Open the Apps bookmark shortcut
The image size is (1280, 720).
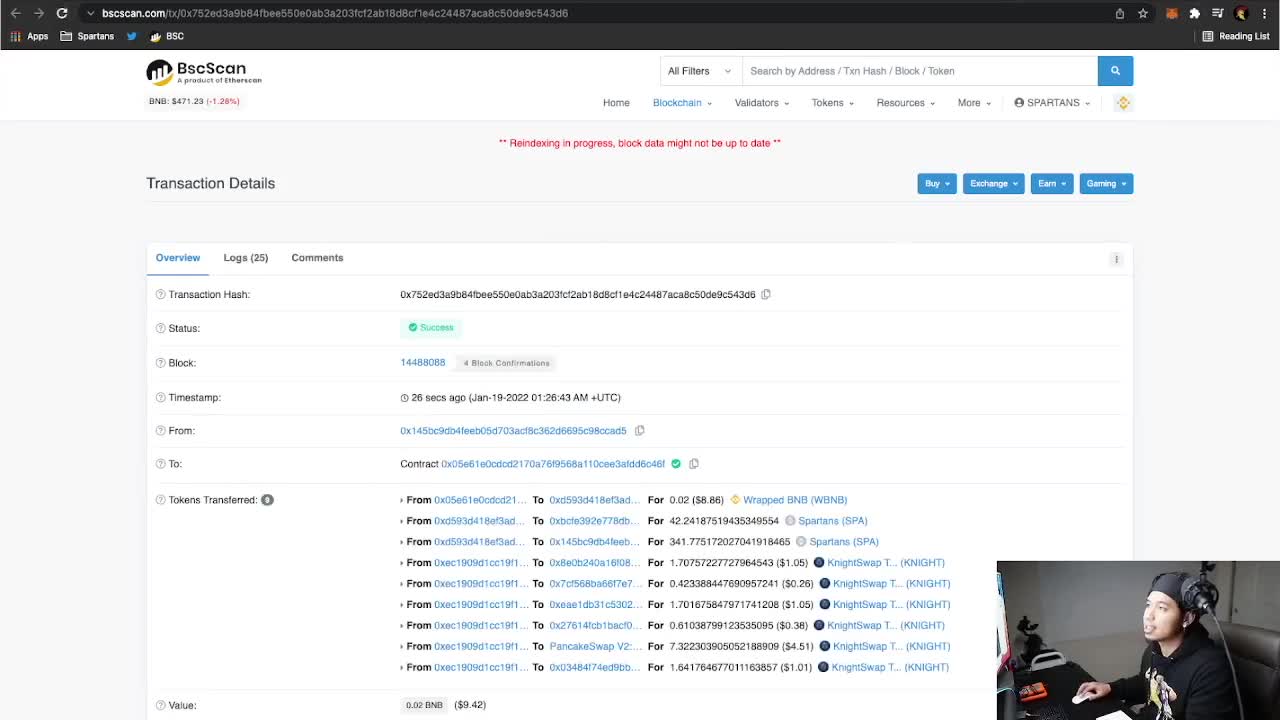coord(29,36)
